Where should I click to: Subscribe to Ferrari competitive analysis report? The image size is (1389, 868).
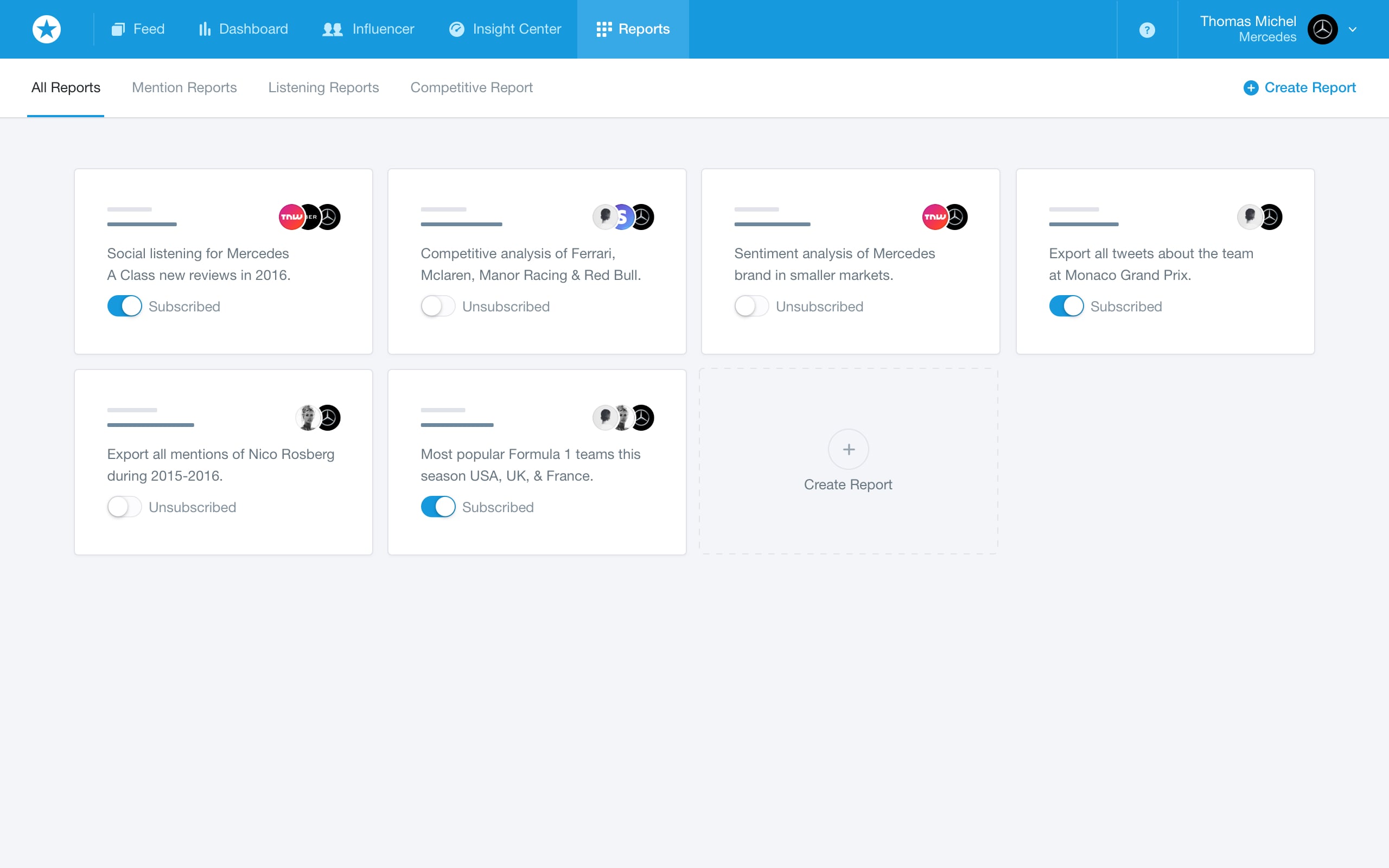438,306
